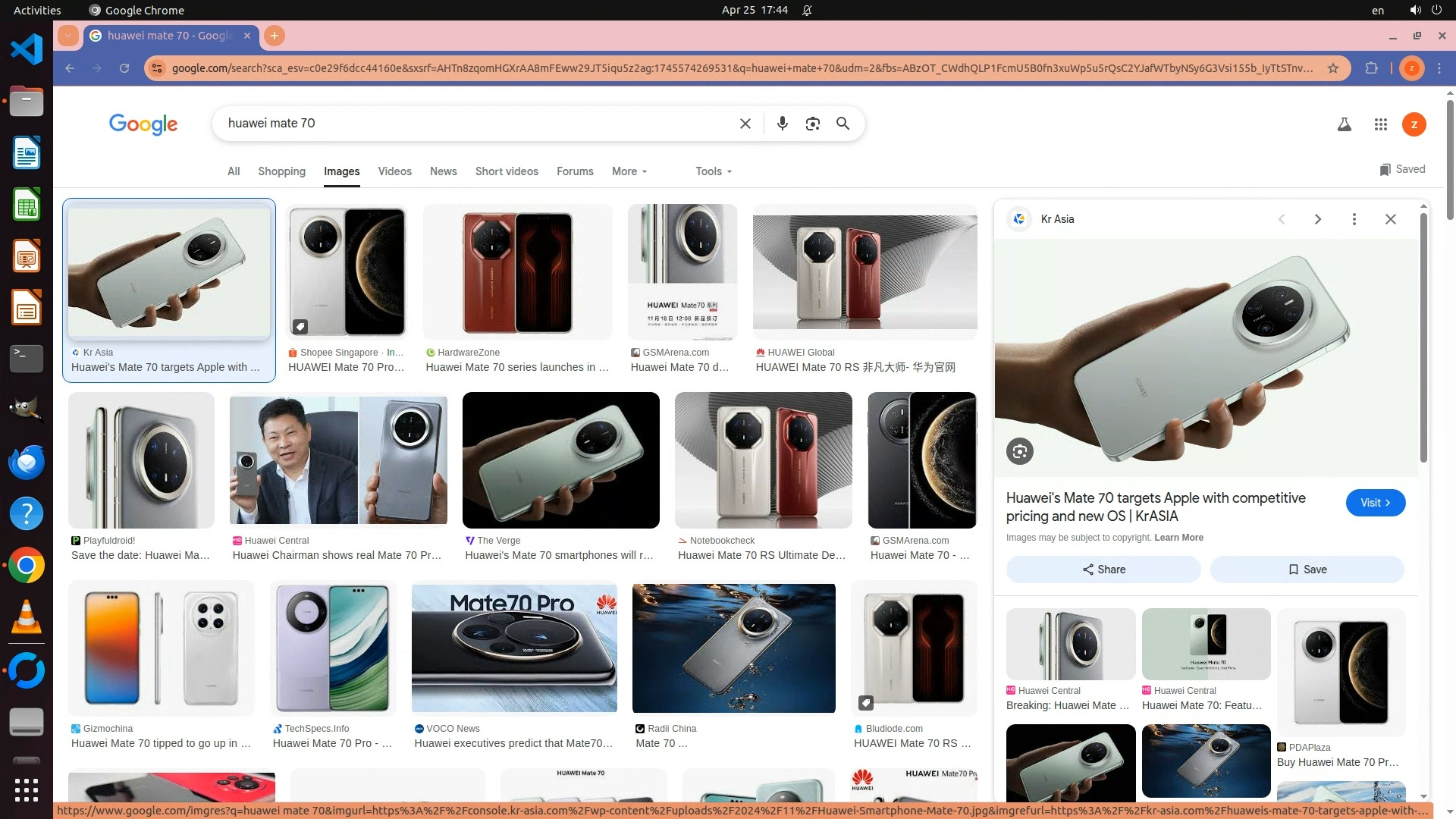Open Search Labs flask icon
This screenshot has width=1456, height=819.
(1344, 124)
